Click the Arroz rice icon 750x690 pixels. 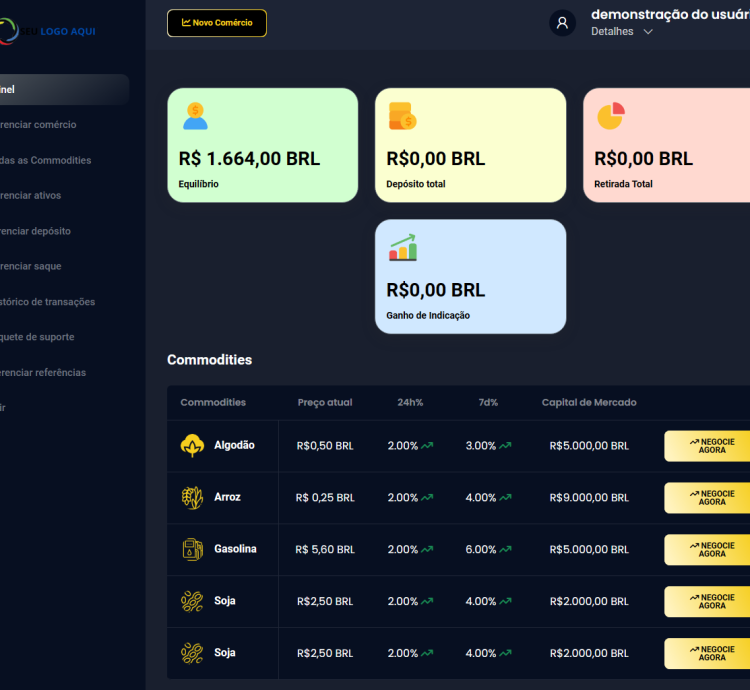pos(192,498)
